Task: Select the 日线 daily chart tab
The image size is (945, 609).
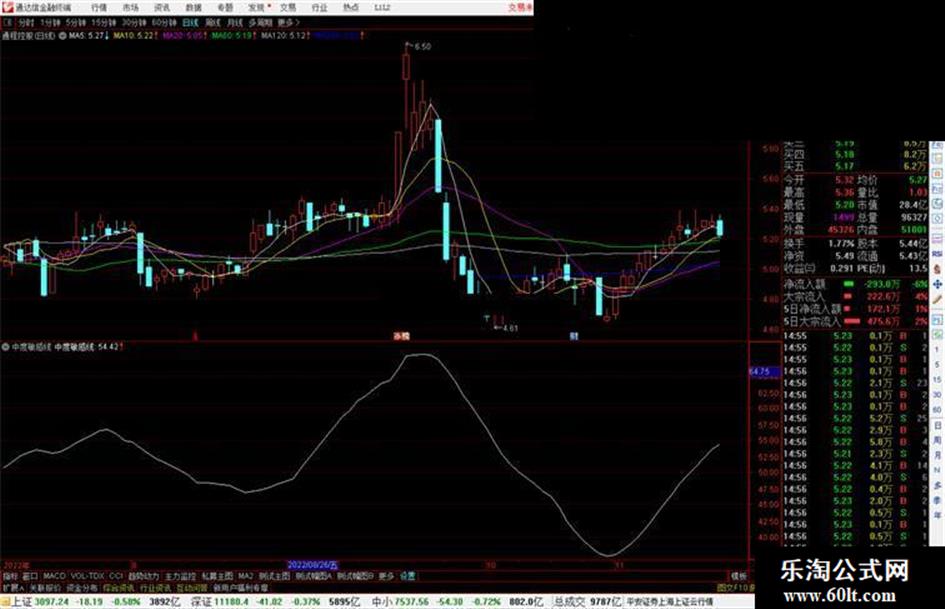Action: (x=190, y=22)
